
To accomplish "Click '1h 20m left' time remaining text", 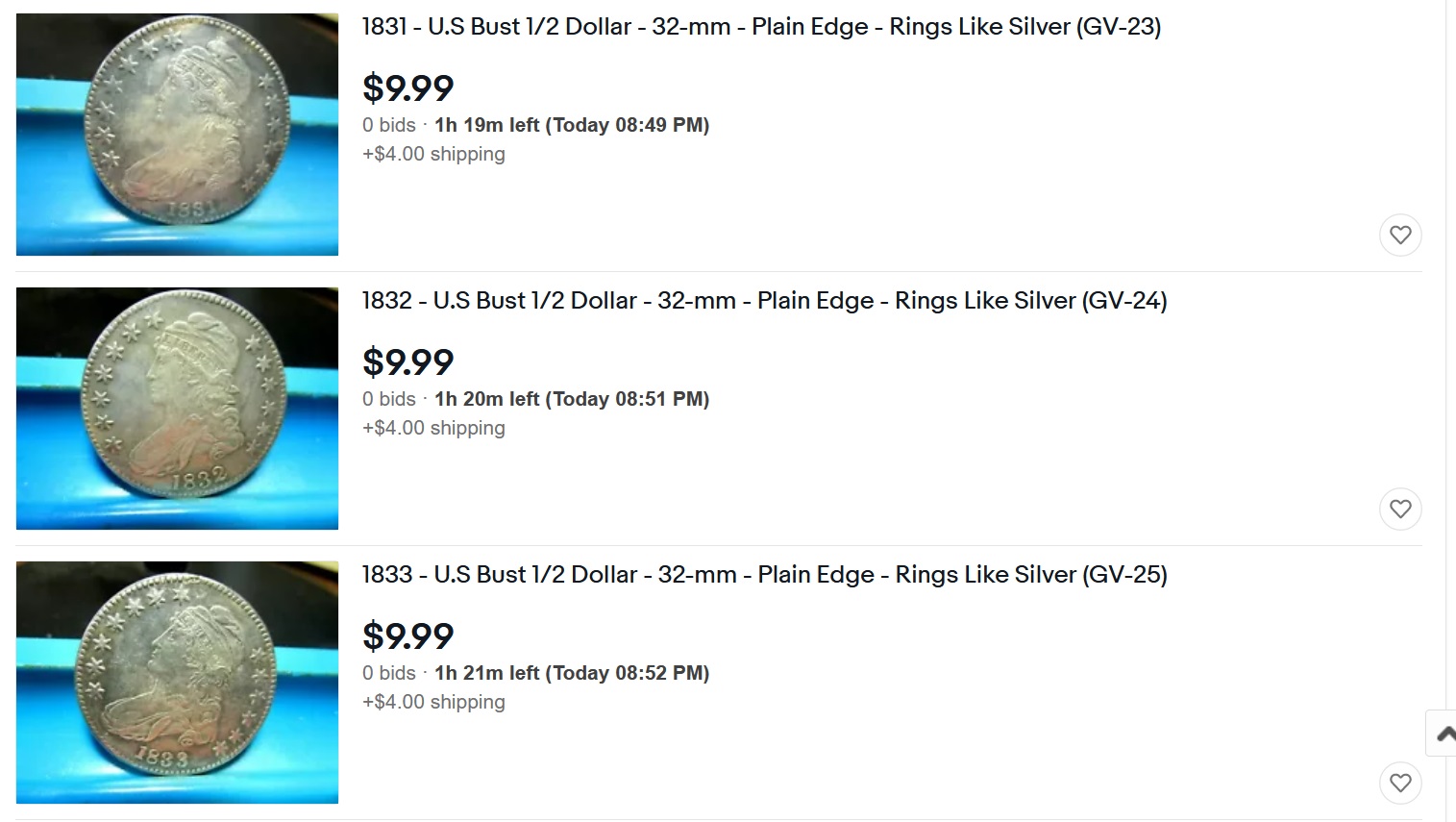I will 486,399.
